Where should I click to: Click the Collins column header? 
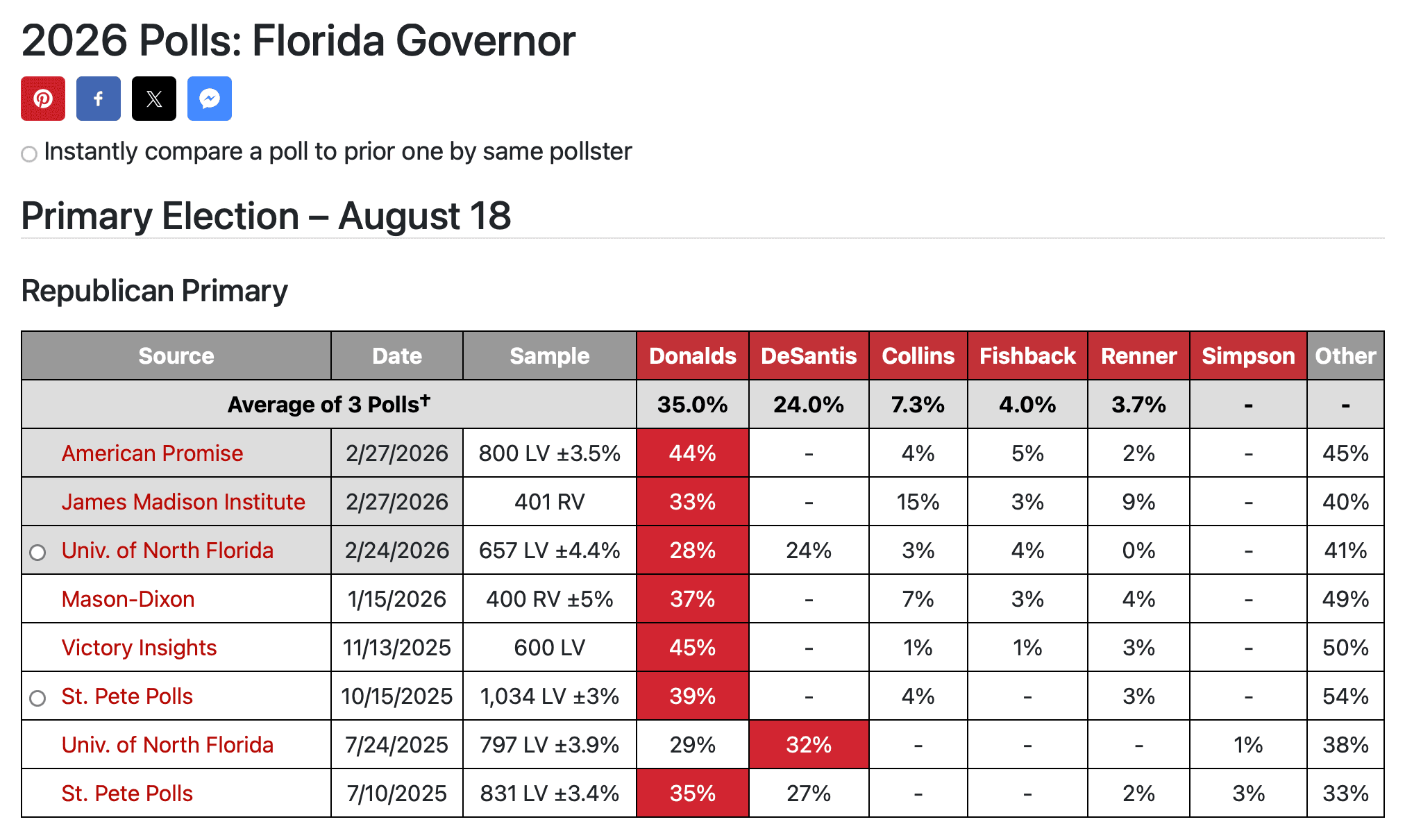(x=918, y=356)
